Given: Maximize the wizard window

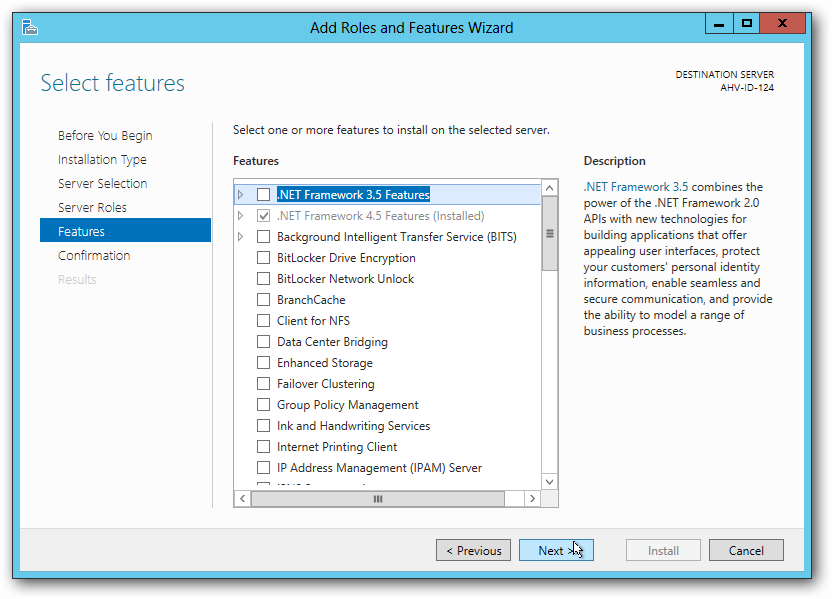Looking at the screenshot, I should click(x=747, y=23).
